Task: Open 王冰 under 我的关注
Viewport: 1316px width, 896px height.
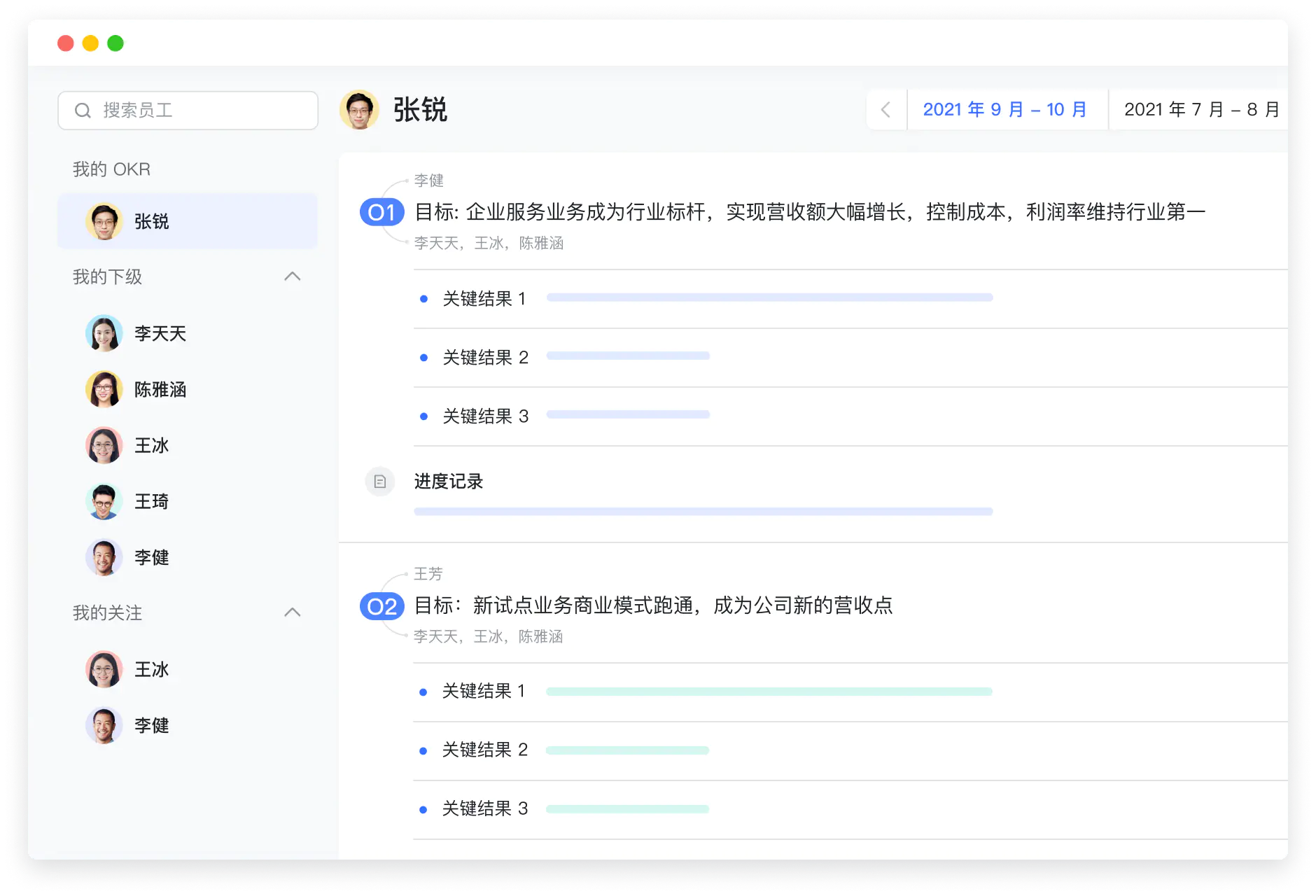Action: pos(104,669)
